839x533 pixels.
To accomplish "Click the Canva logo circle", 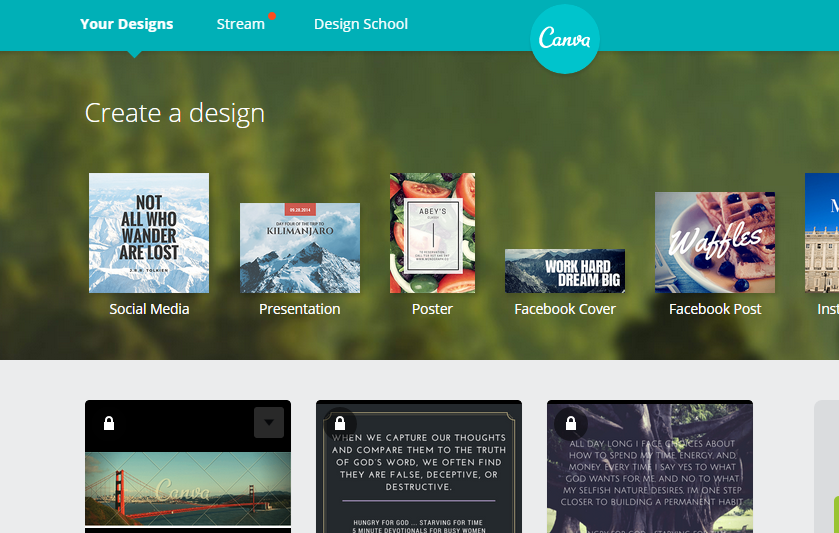I will 565,39.
